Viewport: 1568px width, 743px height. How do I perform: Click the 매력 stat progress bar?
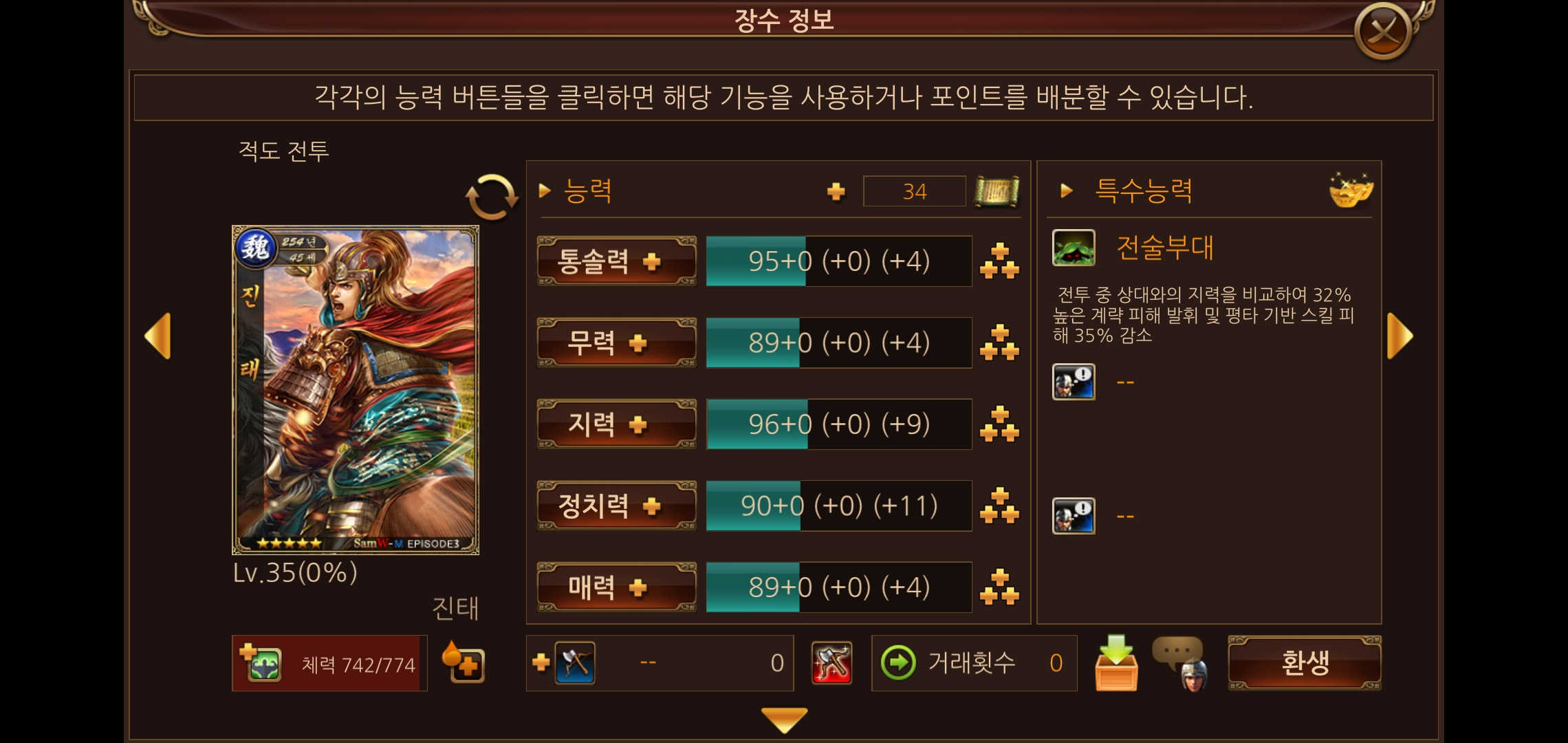pyautogui.click(x=839, y=588)
